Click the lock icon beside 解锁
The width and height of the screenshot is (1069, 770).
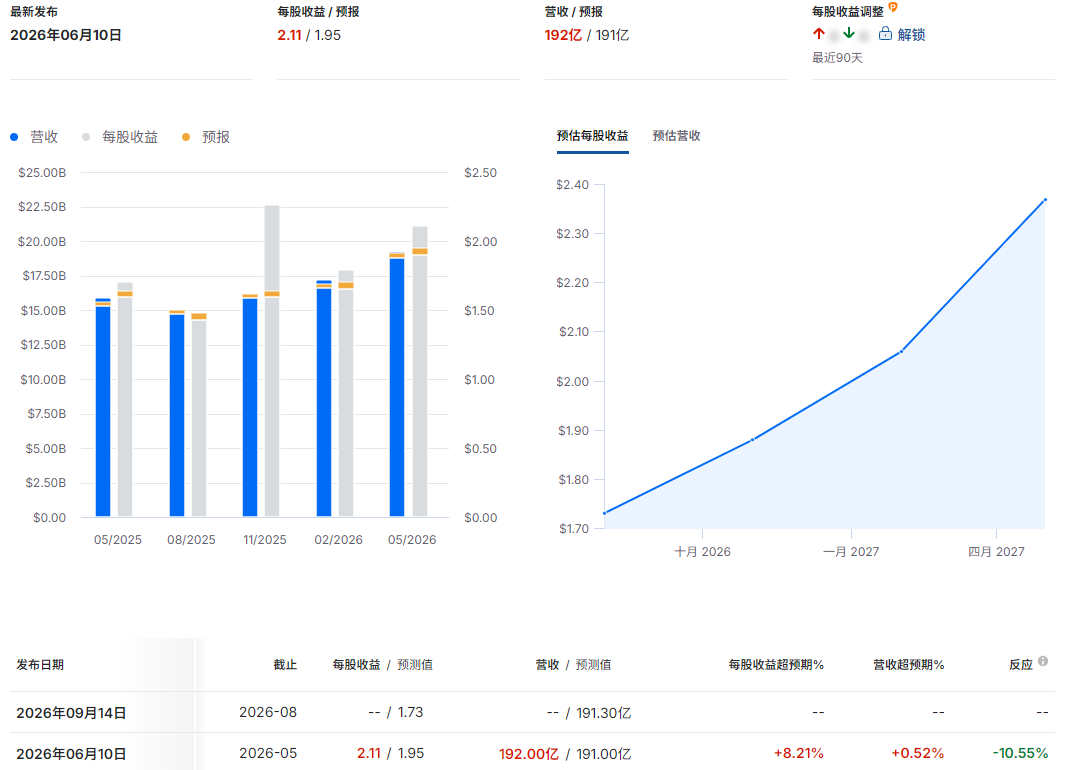coord(885,33)
